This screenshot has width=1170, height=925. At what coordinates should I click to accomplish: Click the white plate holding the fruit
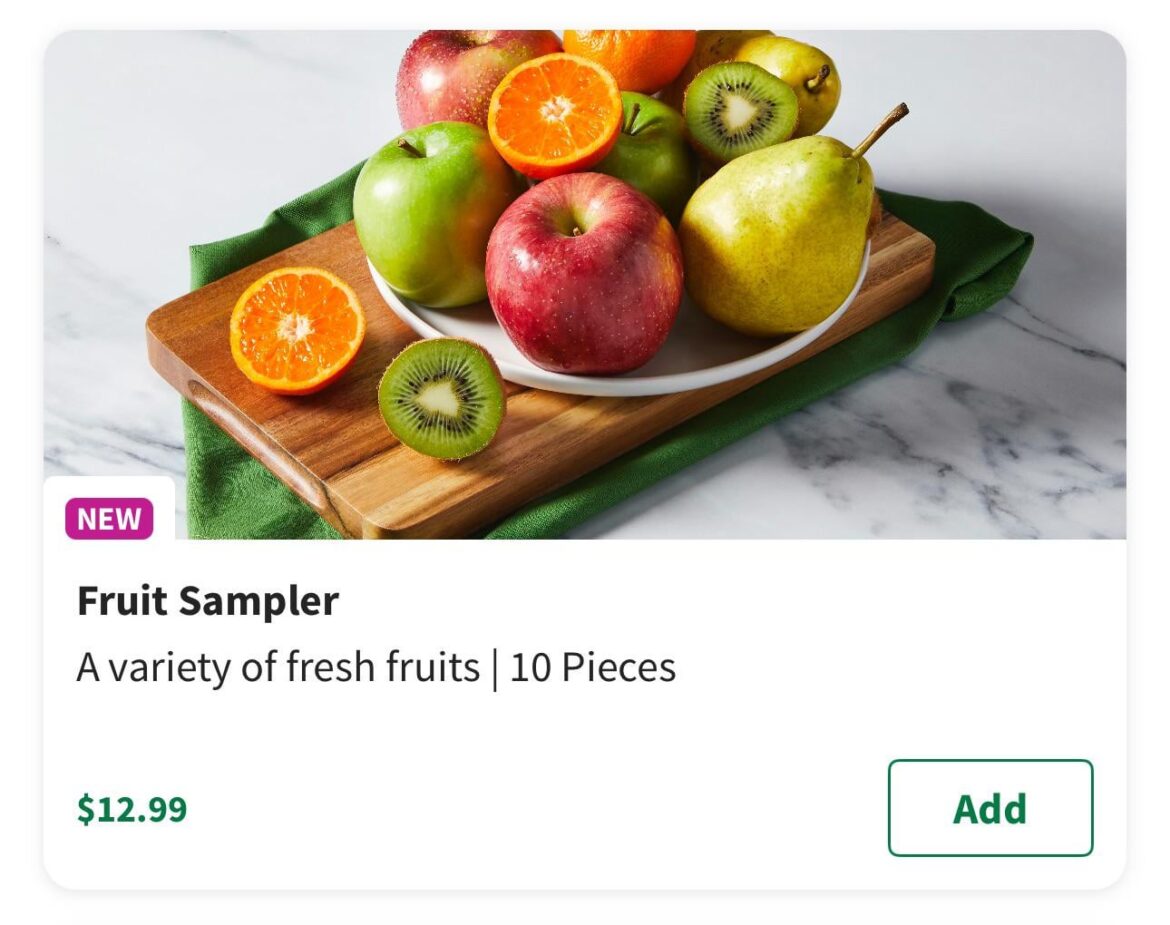670,370
